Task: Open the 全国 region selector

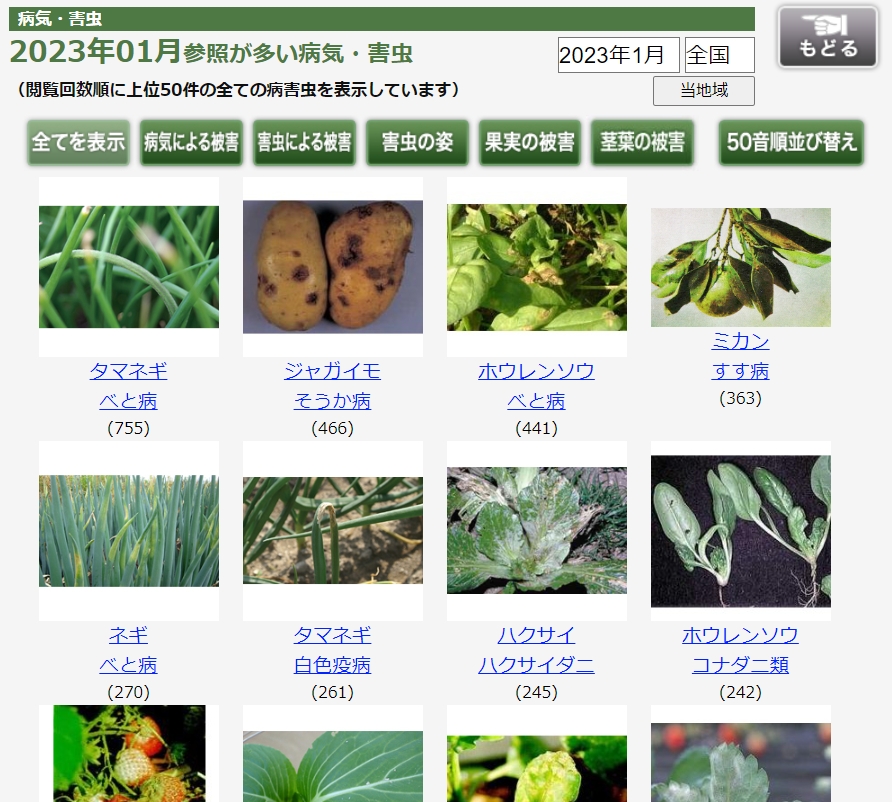Action: pyautogui.click(x=720, y=55)
